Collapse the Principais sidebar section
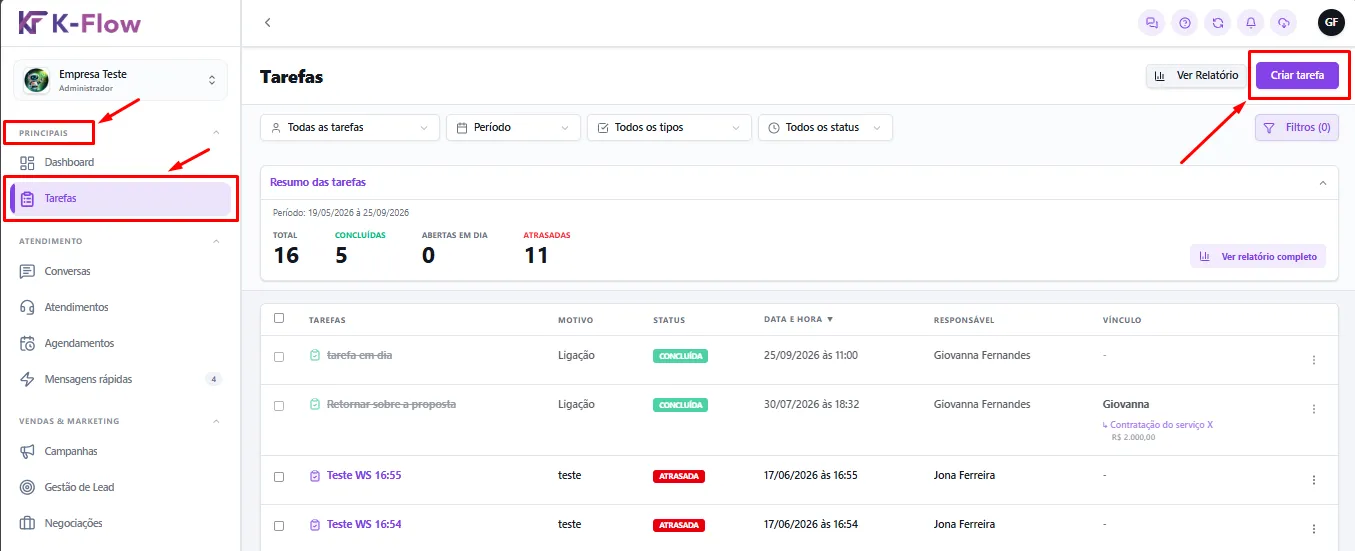 pos(217,132)
